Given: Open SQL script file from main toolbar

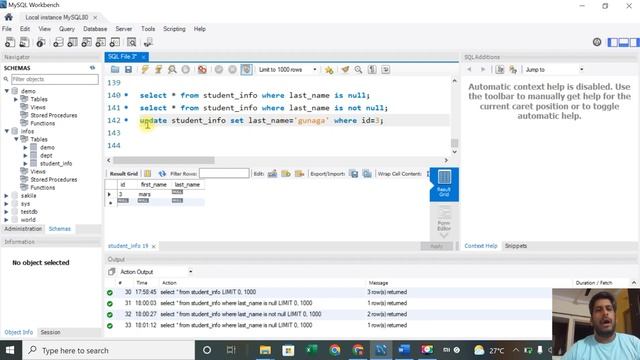Looking at the screenshot, I should click(x=24, y=42).
